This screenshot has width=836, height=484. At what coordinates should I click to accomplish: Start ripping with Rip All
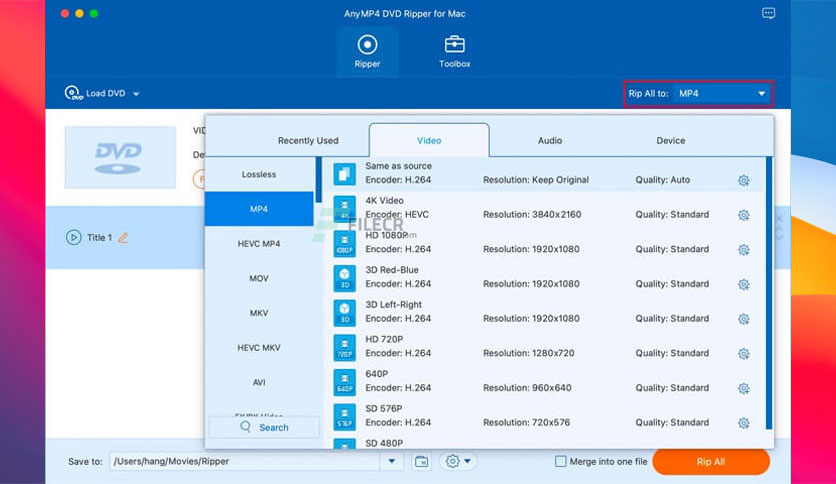[x=711, y=462]
